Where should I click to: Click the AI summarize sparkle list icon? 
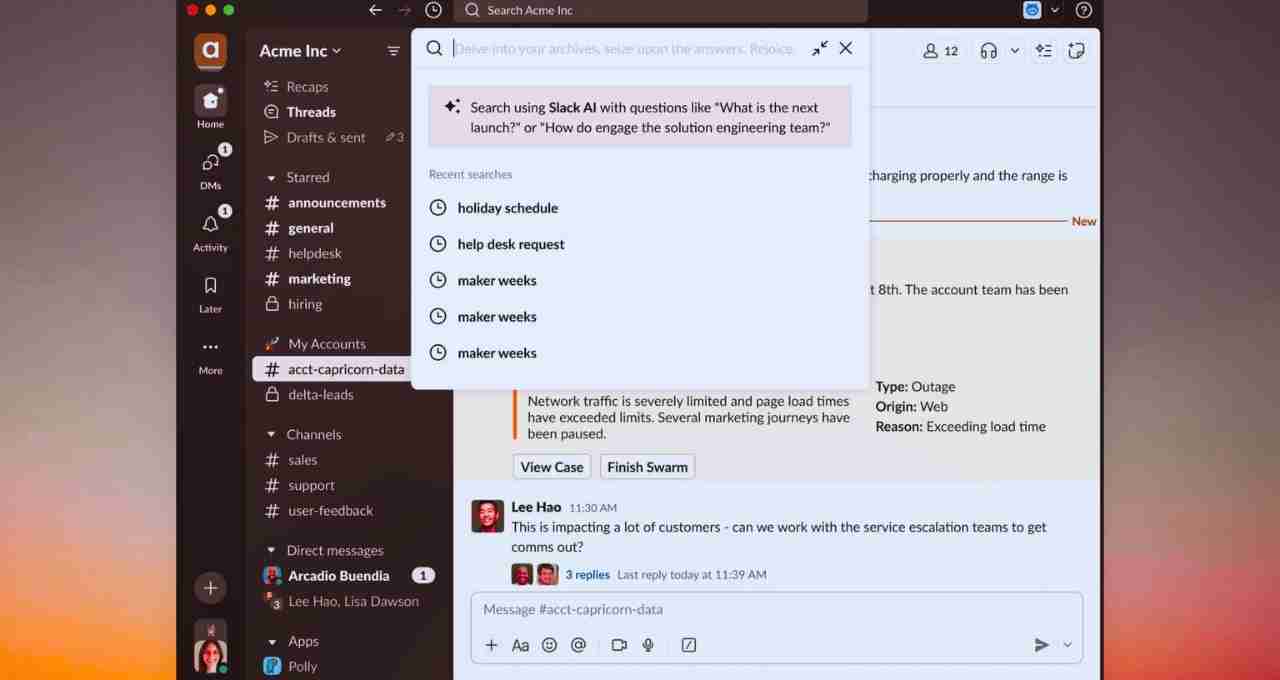pos(1044,51)
